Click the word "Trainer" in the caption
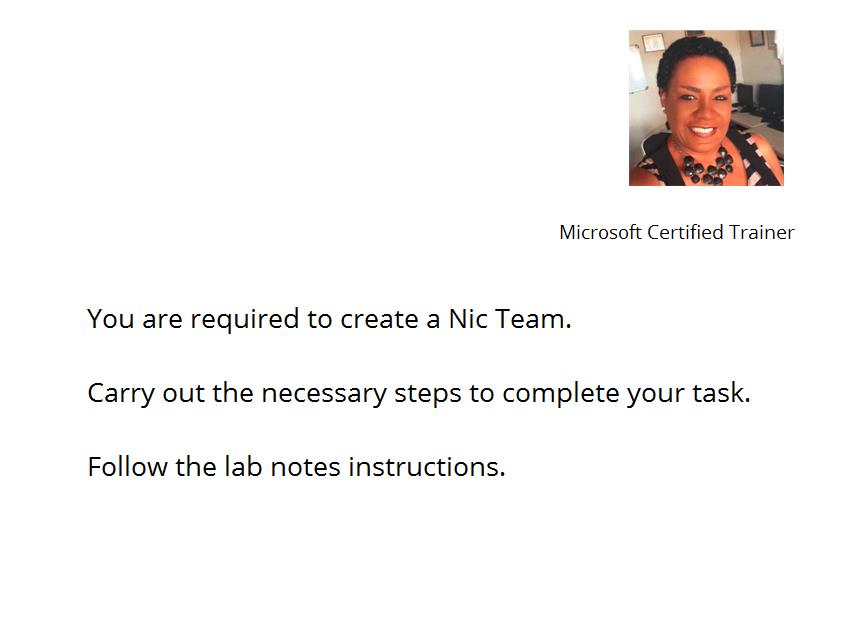The height and width of the screenshot is (636, 858). pyautogui.click(x=762, y=233)
